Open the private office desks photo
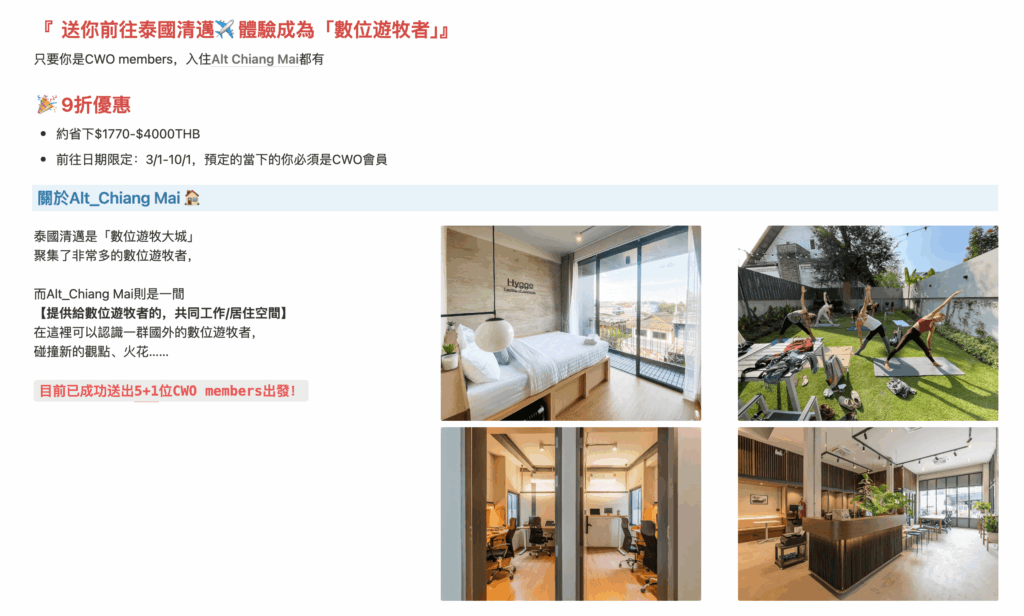1024x616 pixels. tap(571, 514)
